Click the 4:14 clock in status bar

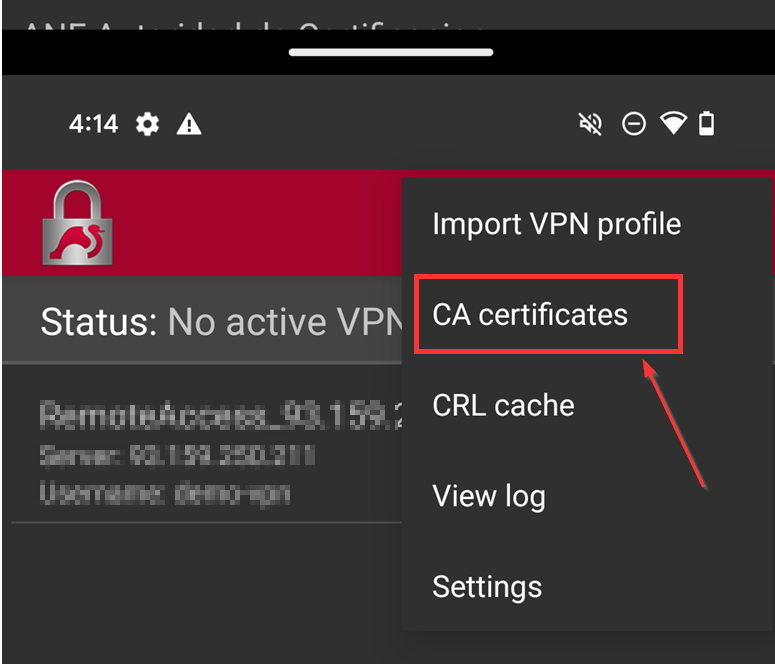tap(93, 124)
